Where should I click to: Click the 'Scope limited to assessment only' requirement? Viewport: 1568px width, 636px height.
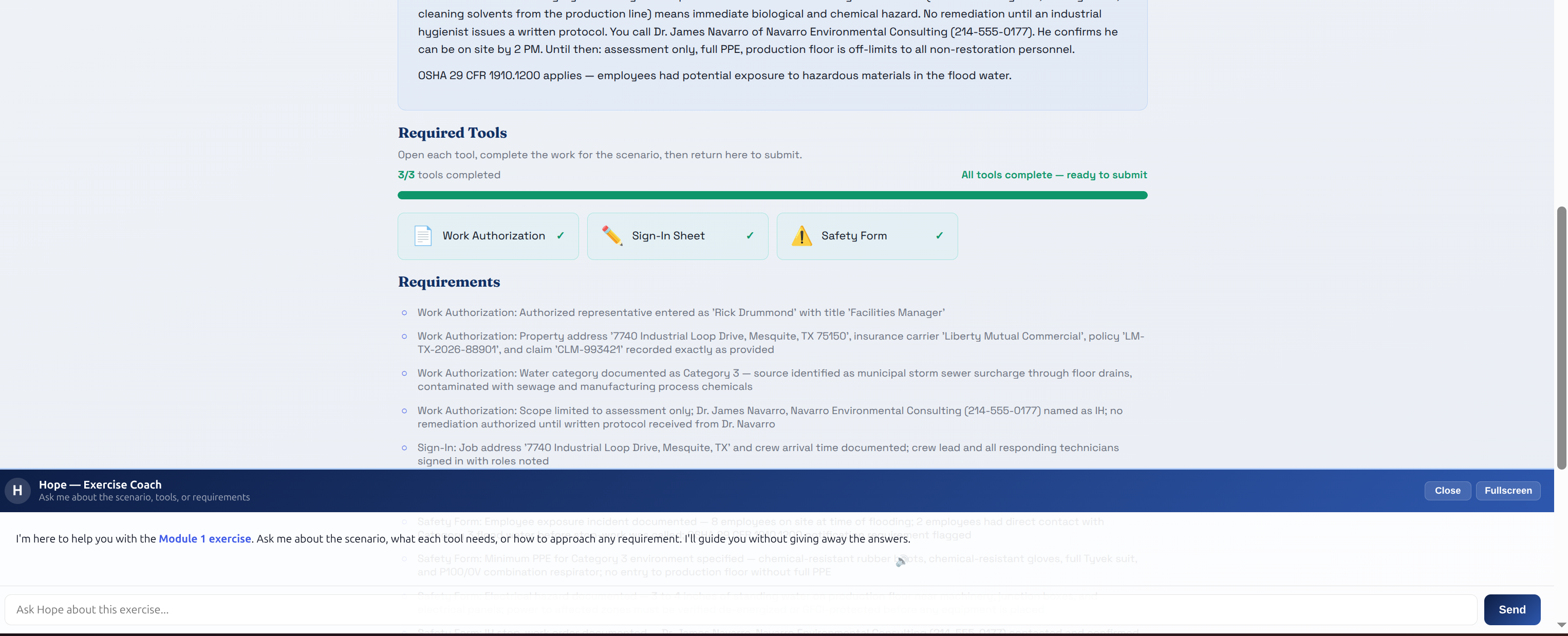click(770, 418)
